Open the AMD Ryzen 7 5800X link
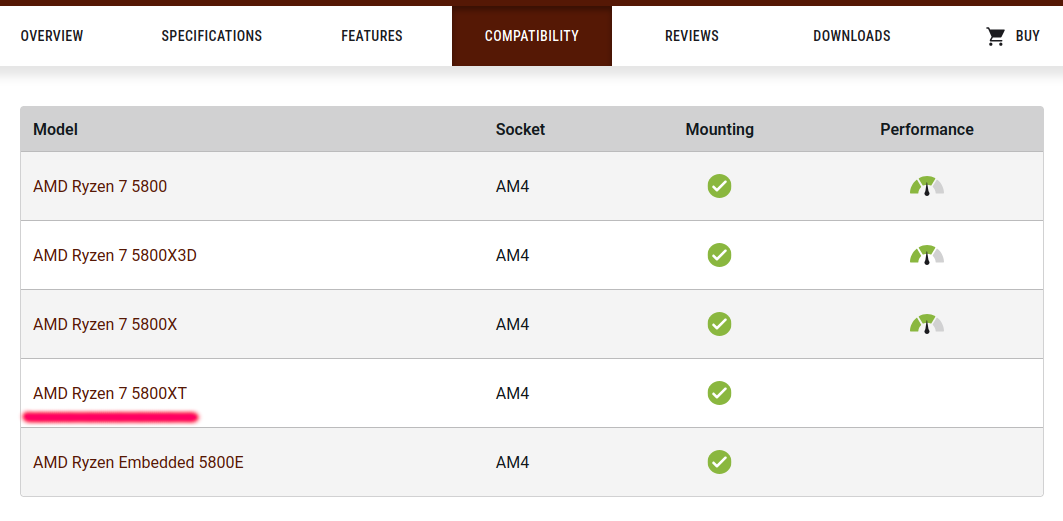 (105, 325)
